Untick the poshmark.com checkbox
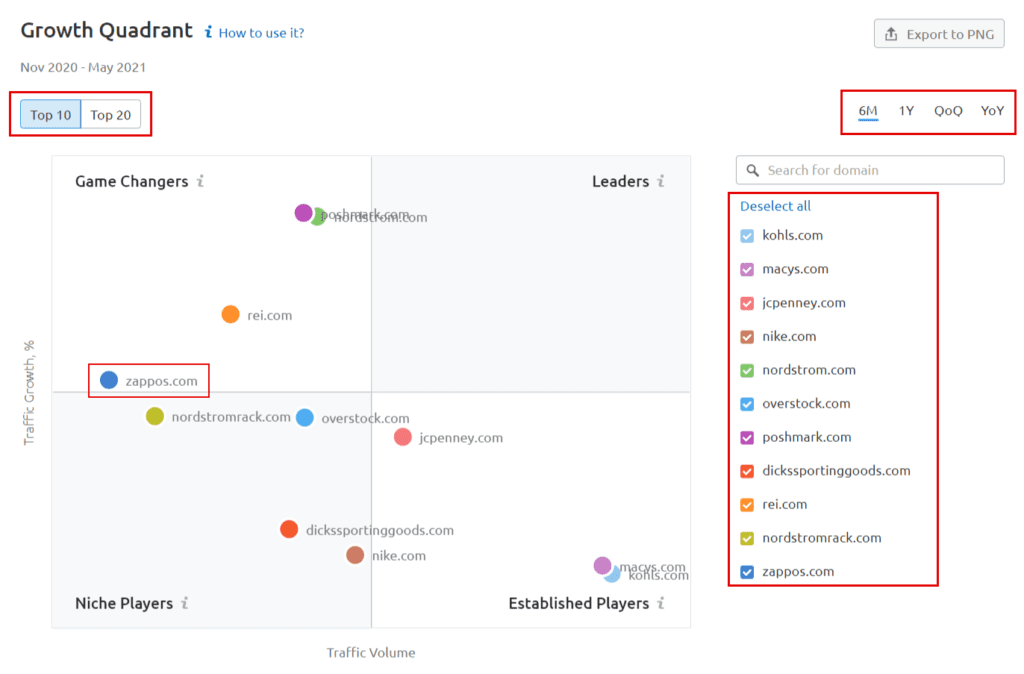Viewport: 1024px width, 674px height. [747, 438]
